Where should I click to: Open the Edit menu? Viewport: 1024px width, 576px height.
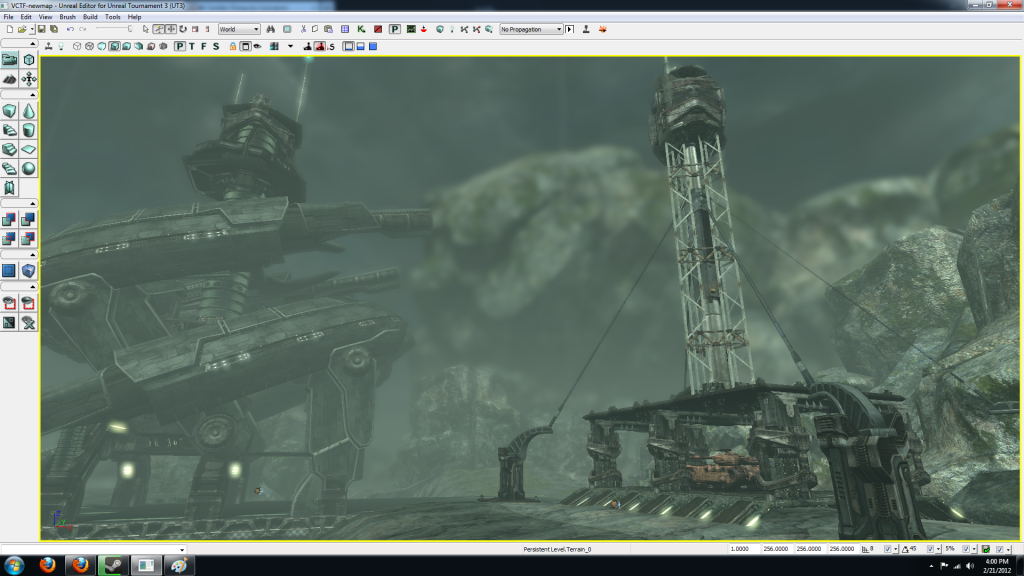point(26,17)
